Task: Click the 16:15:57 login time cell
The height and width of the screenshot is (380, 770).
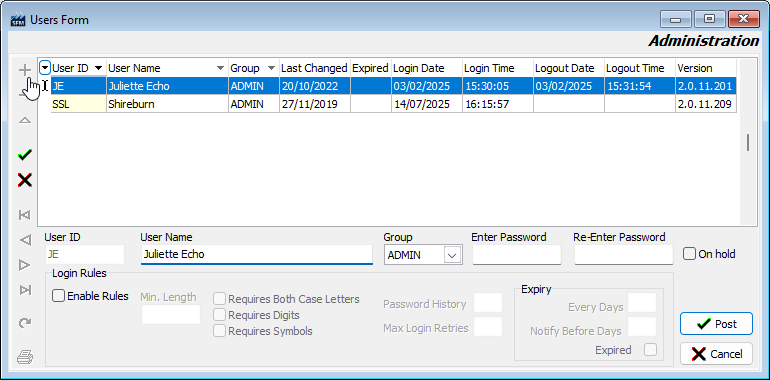Action: point(498,104)
